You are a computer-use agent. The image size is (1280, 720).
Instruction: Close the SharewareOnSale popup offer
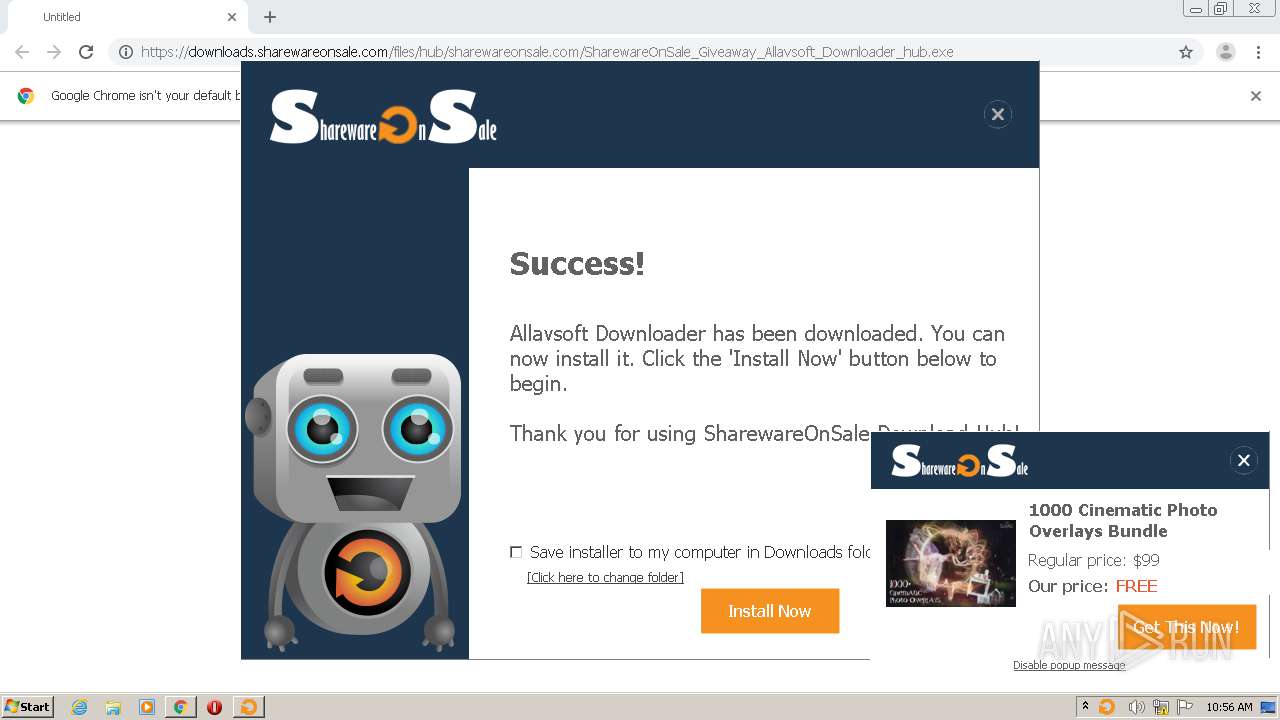click(x=1244, y=460)
